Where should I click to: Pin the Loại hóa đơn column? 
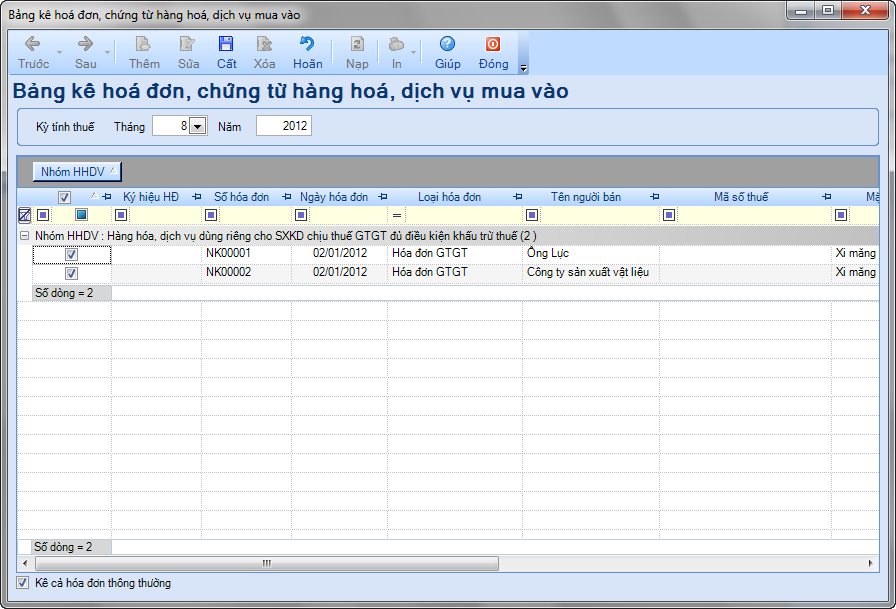[517, 197]
